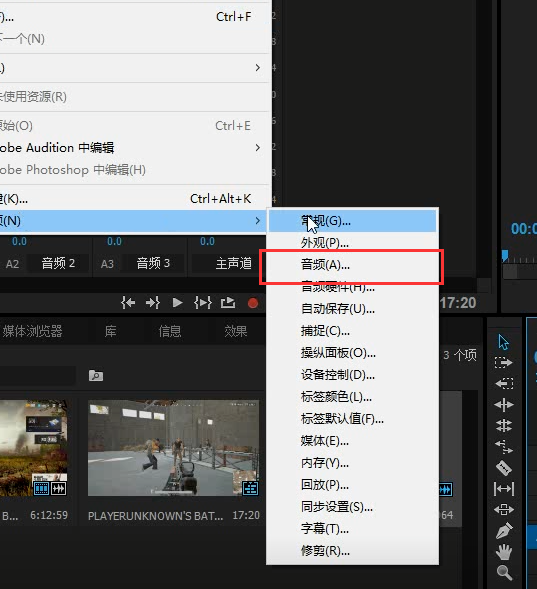The height and width of the screenshot is (589, 537).
Task: Open 常规(G)... preferences
Action: pyautogui.click(x=352, y=221)
